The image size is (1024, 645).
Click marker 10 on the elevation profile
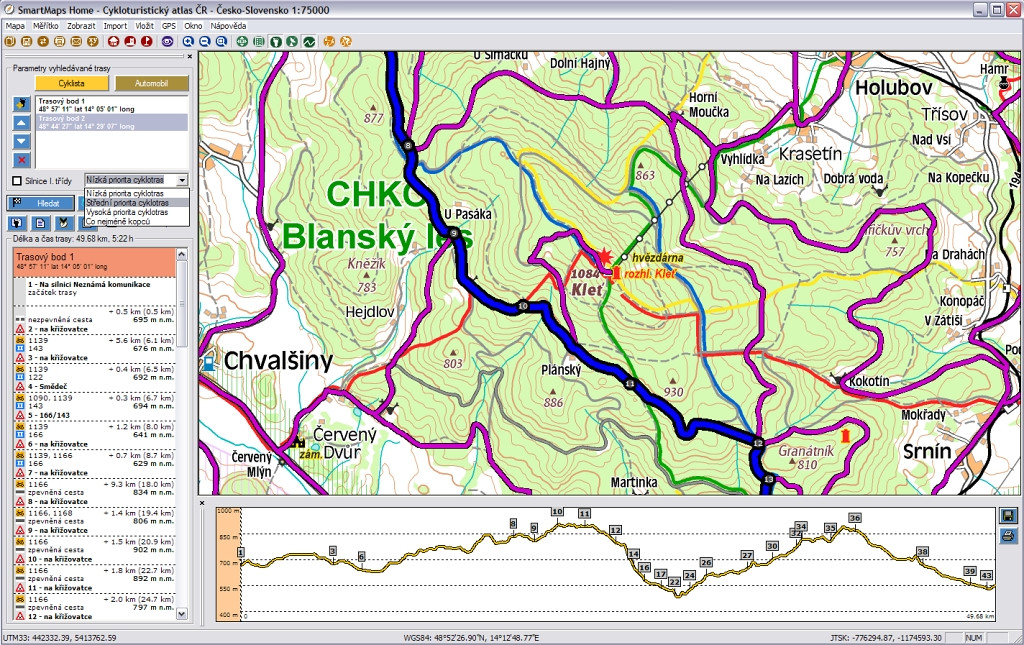pos(557,512)
